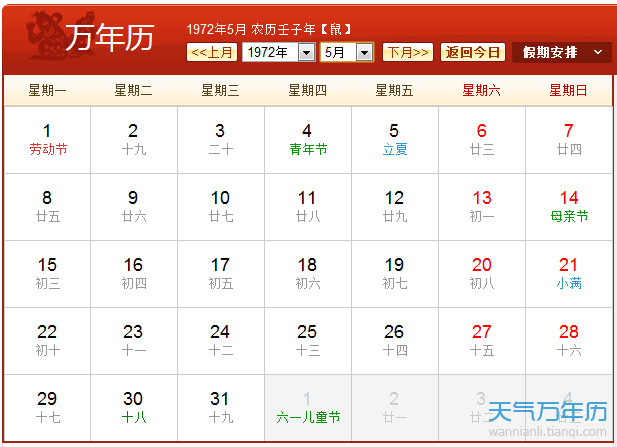The image size is (617, 447).
Task: Select May 20 初八 cell
Action: 482,274
